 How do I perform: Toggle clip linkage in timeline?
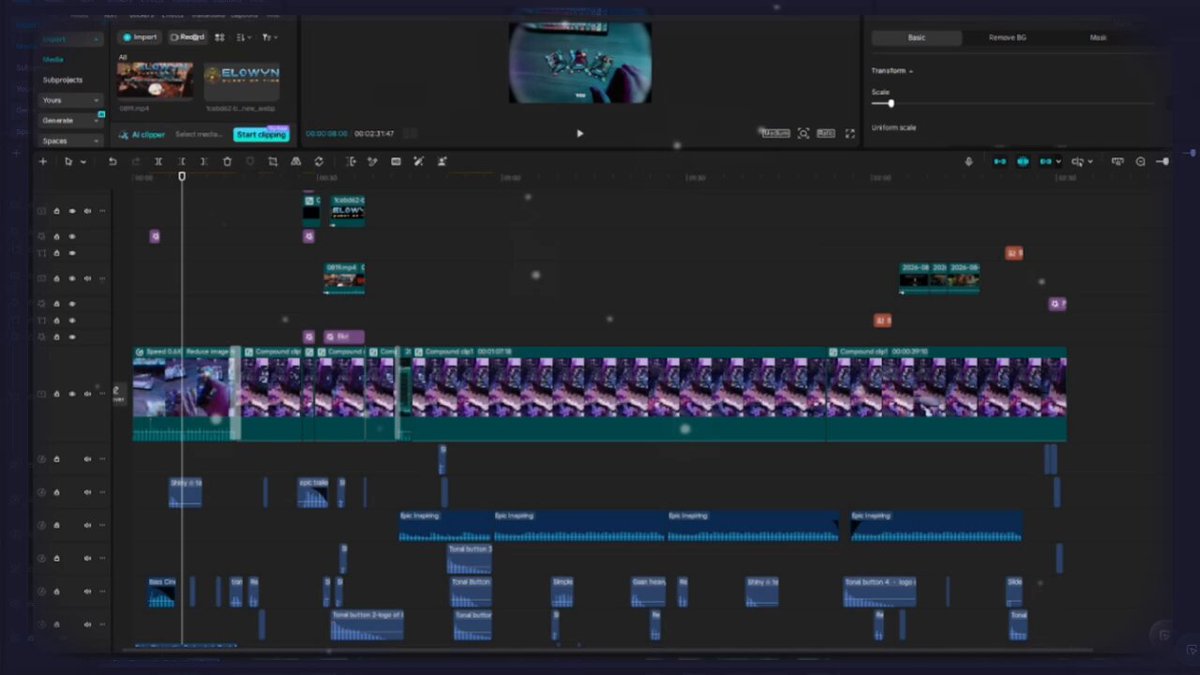point(1047,161)
